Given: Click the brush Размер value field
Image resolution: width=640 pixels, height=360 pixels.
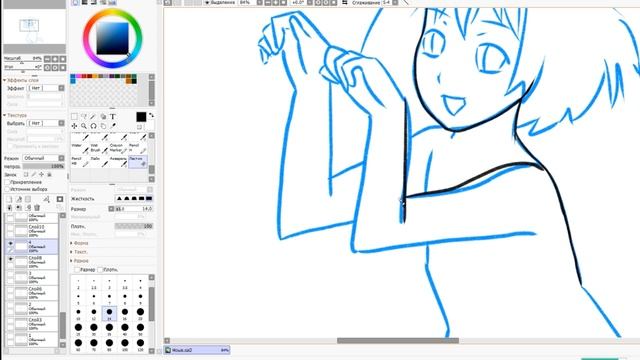Looking at the screenshot, I should pos(133,209).
